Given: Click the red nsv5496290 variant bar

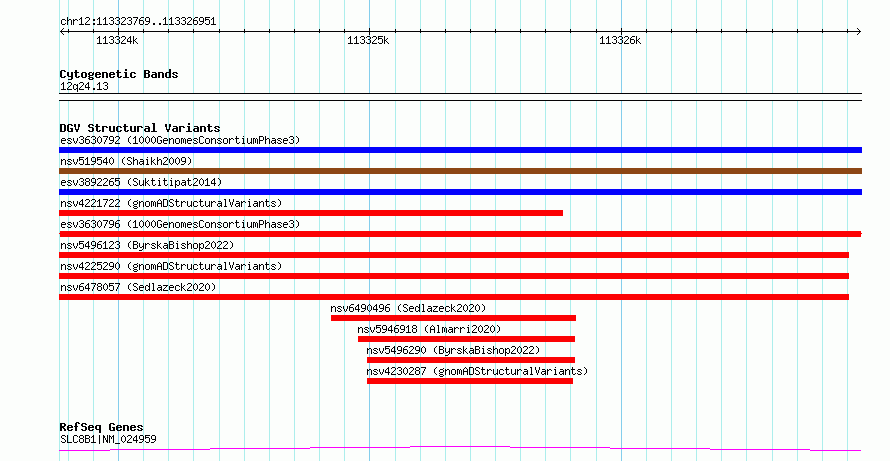Looking at the screenshot, I should pyautogui.click(x=471, y=360).
